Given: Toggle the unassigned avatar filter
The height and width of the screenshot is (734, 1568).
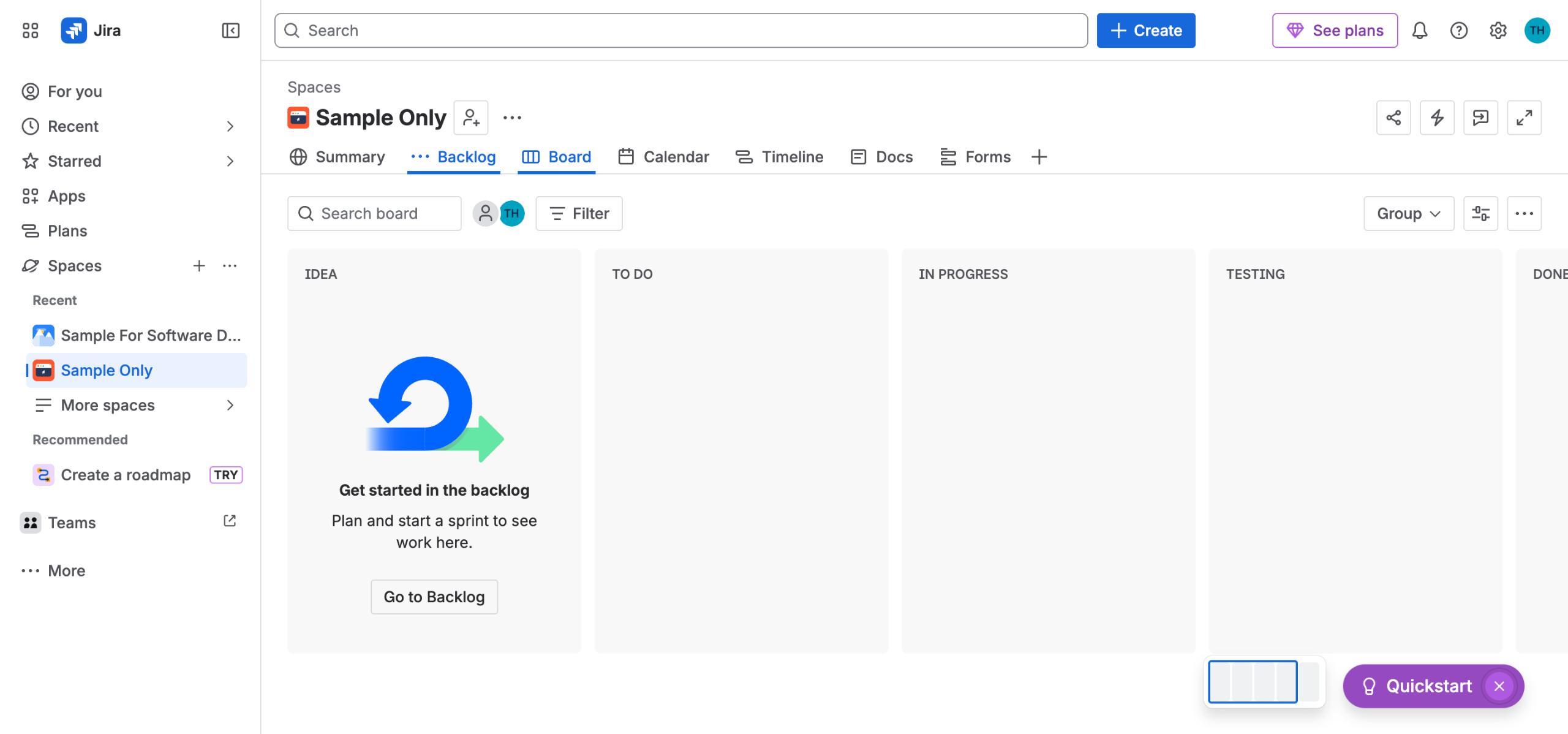Looking at the screenshot, I should pos(485,213).
